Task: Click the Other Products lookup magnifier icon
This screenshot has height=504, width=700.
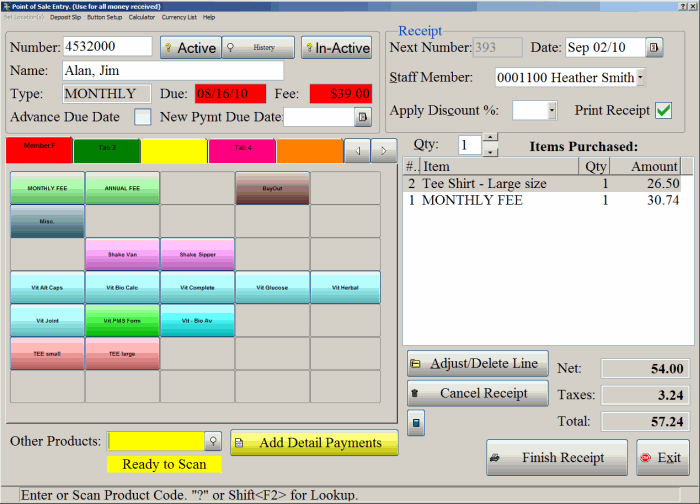Action: click(213, 441)
